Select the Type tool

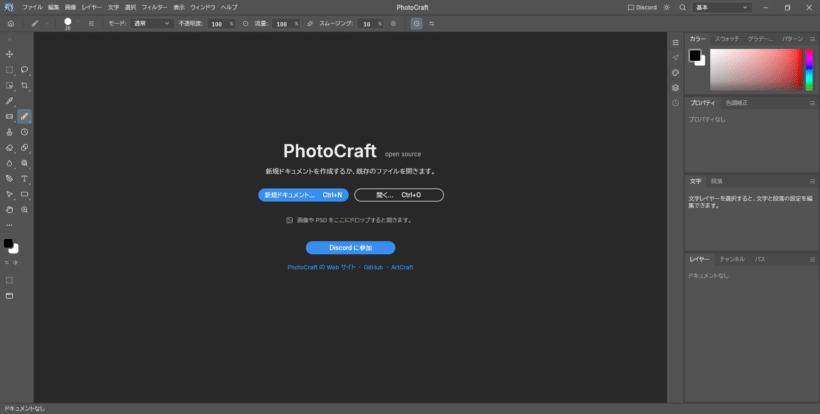tap(25, 179)
